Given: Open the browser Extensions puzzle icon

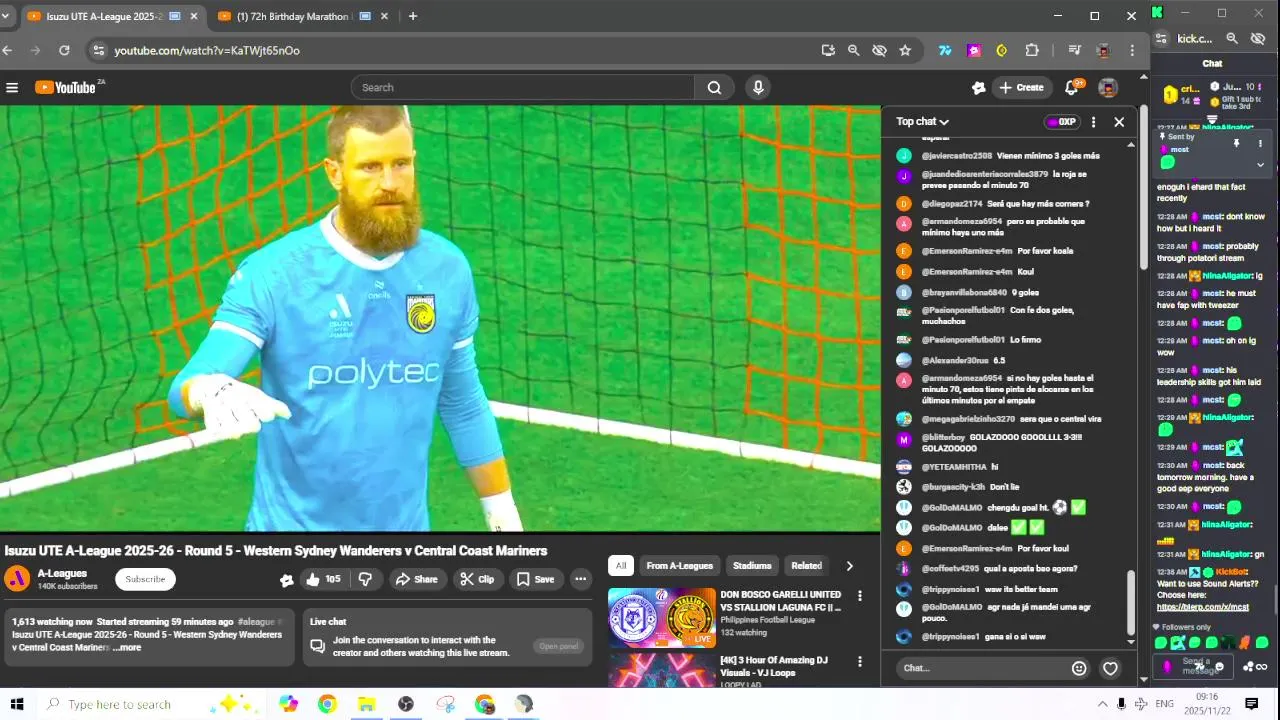Looking at the screenshot, I should click(1032, 50).
